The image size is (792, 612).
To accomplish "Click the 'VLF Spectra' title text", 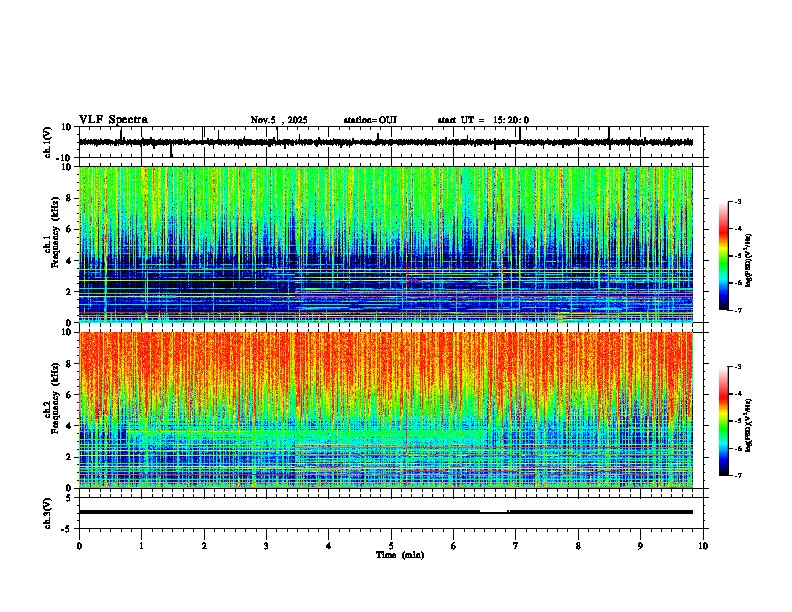I will pyautogui.click(x=113, y=120).
